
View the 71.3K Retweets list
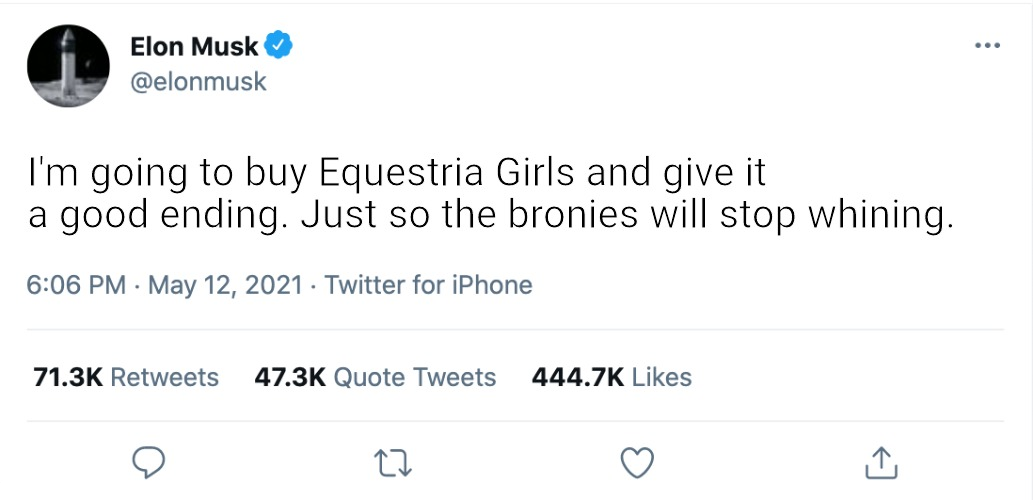click(x=126, y=377)
